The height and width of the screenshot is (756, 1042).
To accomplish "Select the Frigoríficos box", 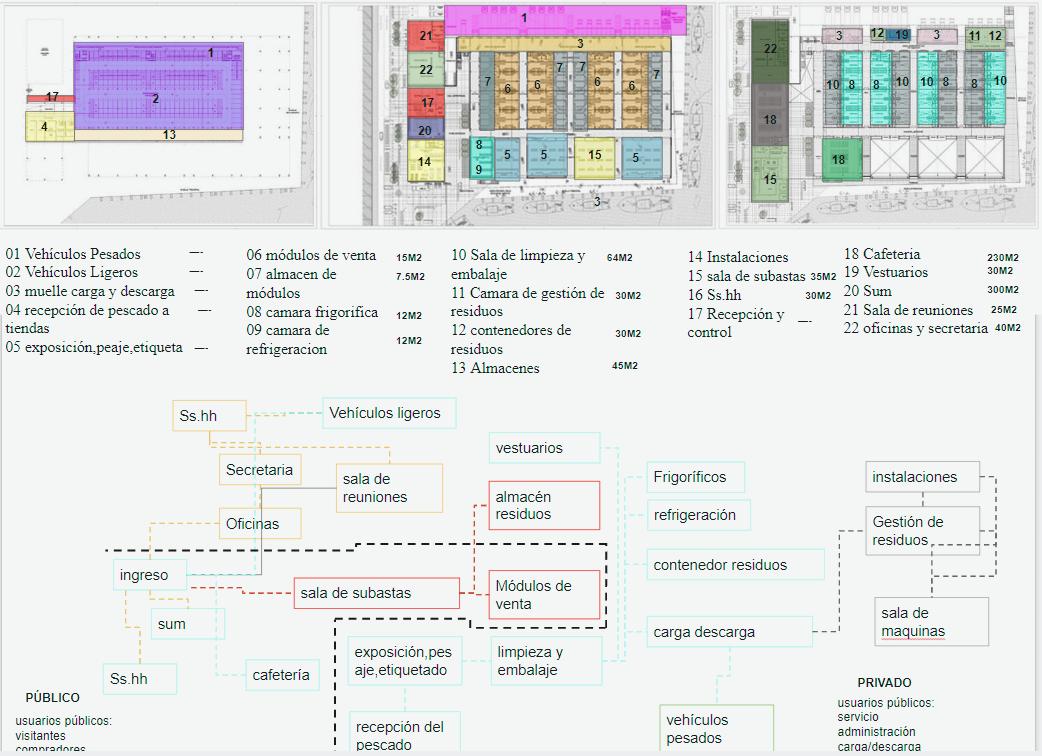I will coord(695,477).
